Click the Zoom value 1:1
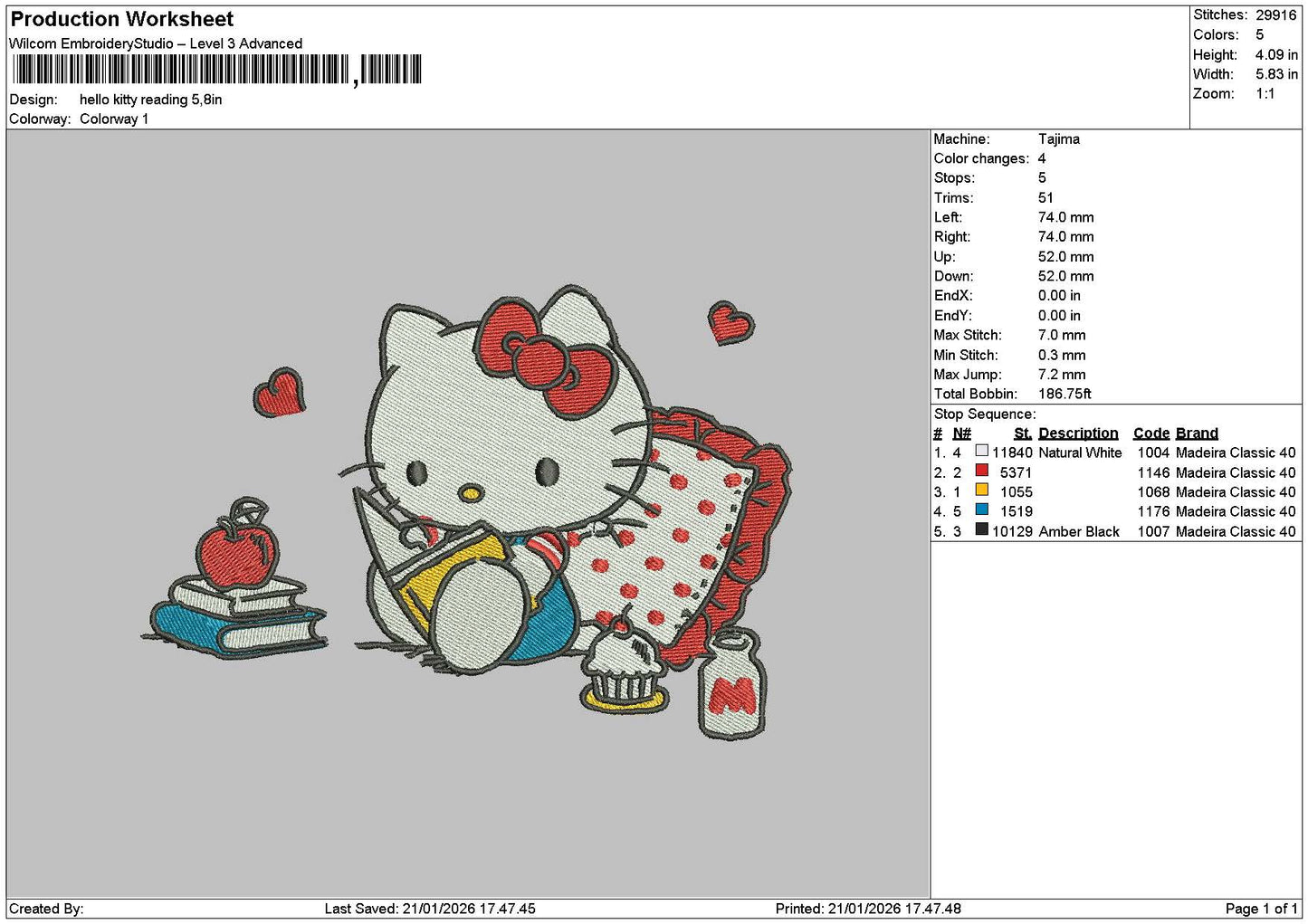 pos(1265,94)
